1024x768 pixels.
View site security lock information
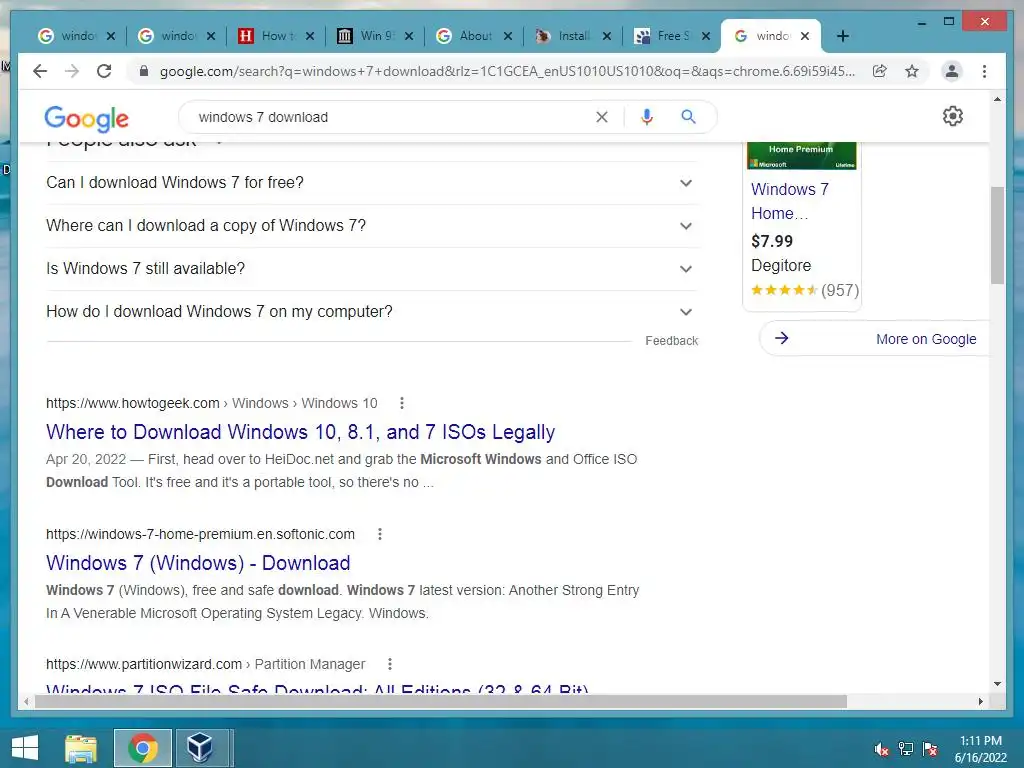(x=144, y=71)
